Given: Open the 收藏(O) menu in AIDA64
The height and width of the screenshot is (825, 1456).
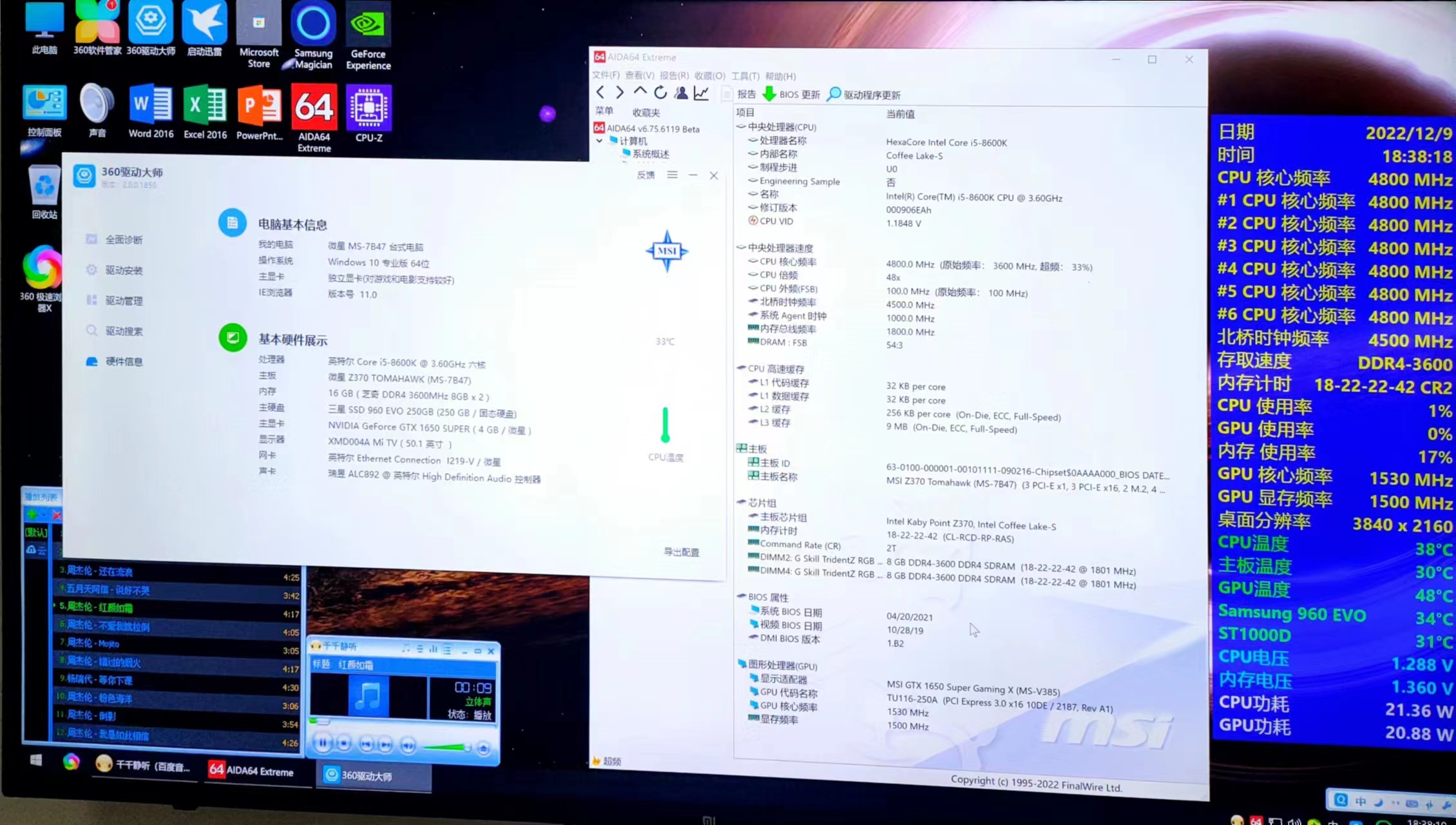Looking at the screenshot, I should [710, 76].
